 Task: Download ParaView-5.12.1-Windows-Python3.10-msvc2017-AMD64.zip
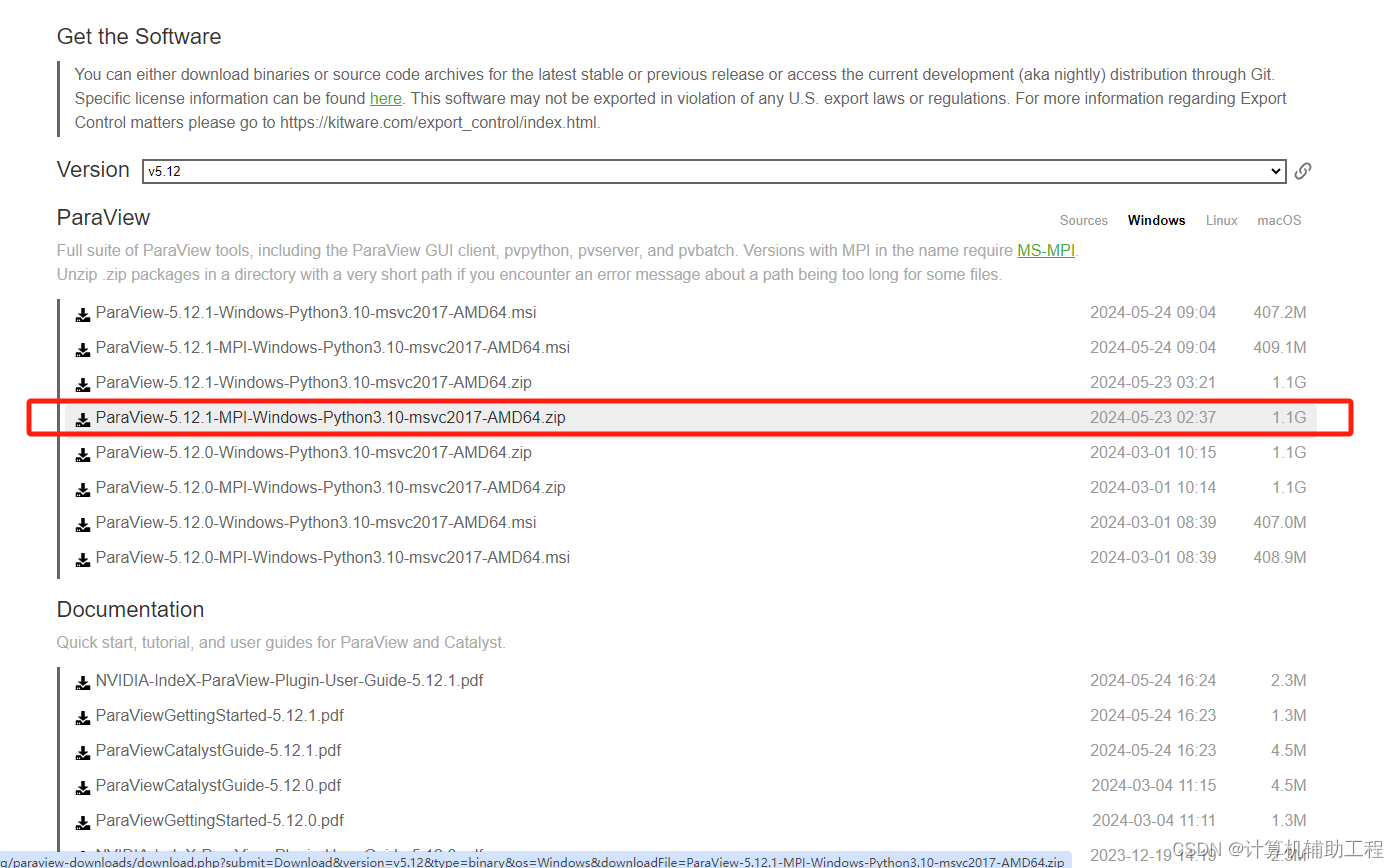pos(314,382)
